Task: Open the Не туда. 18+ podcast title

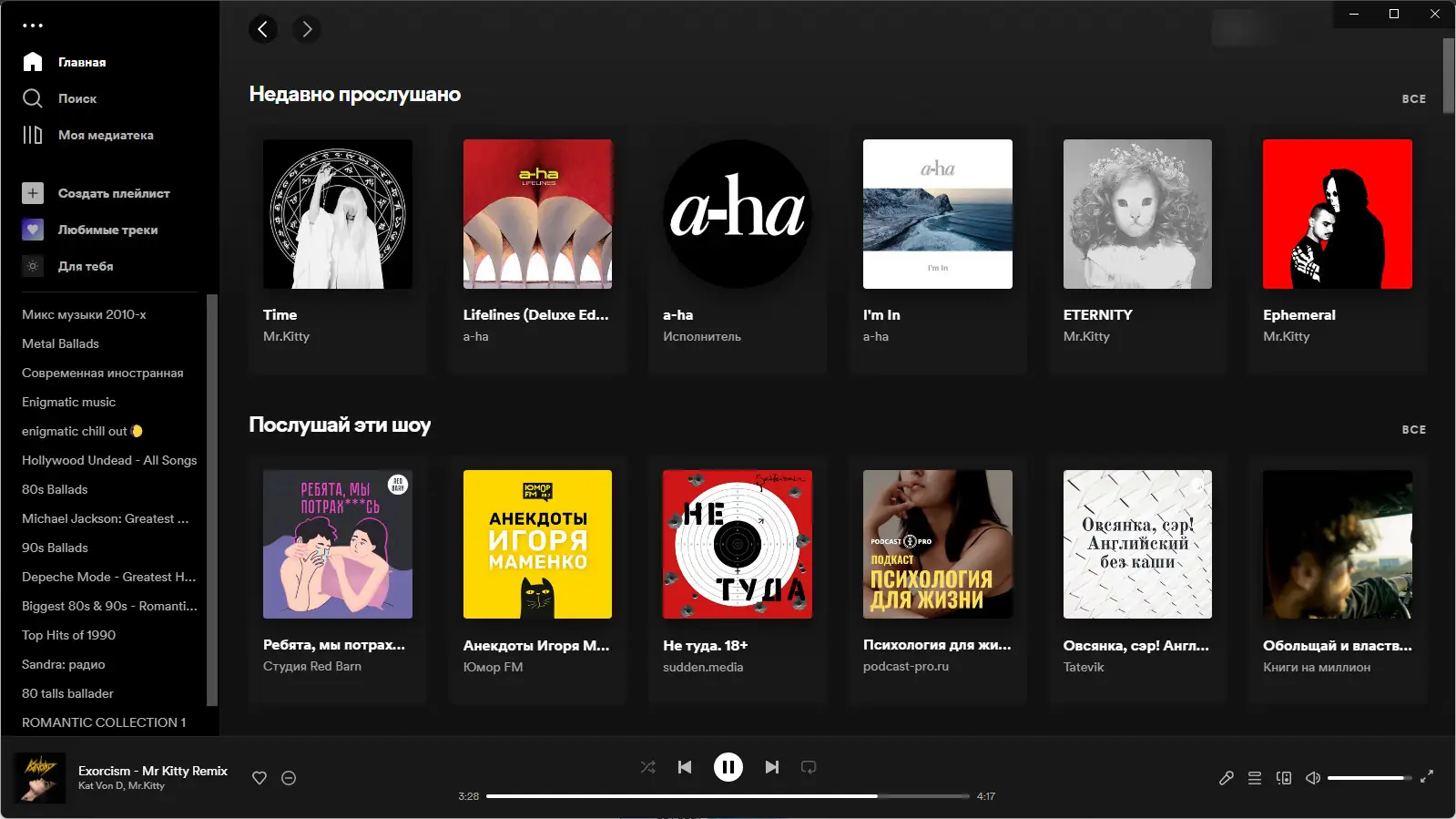Action: [706, 645]
